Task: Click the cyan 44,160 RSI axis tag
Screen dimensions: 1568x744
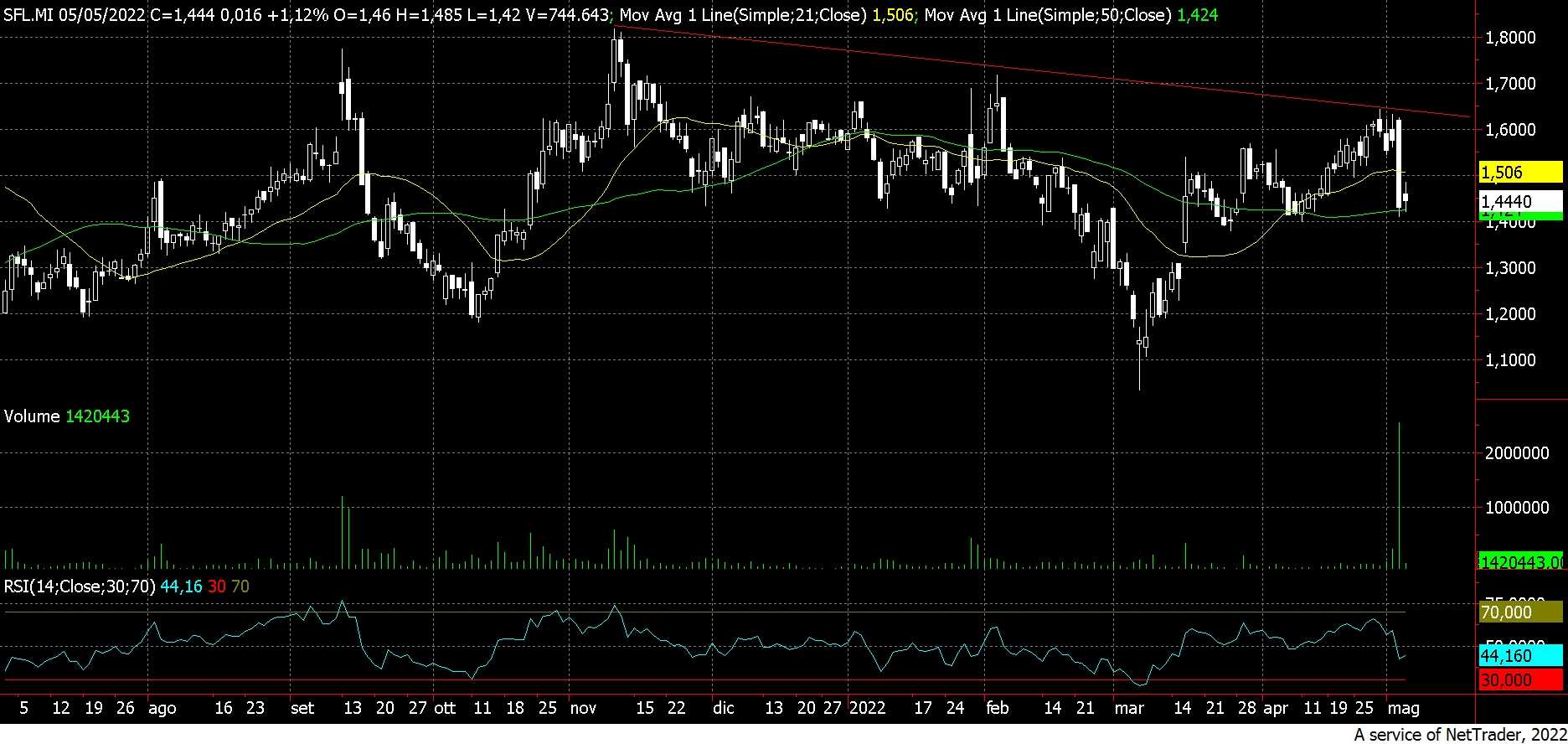Action: pos(1520,656)
